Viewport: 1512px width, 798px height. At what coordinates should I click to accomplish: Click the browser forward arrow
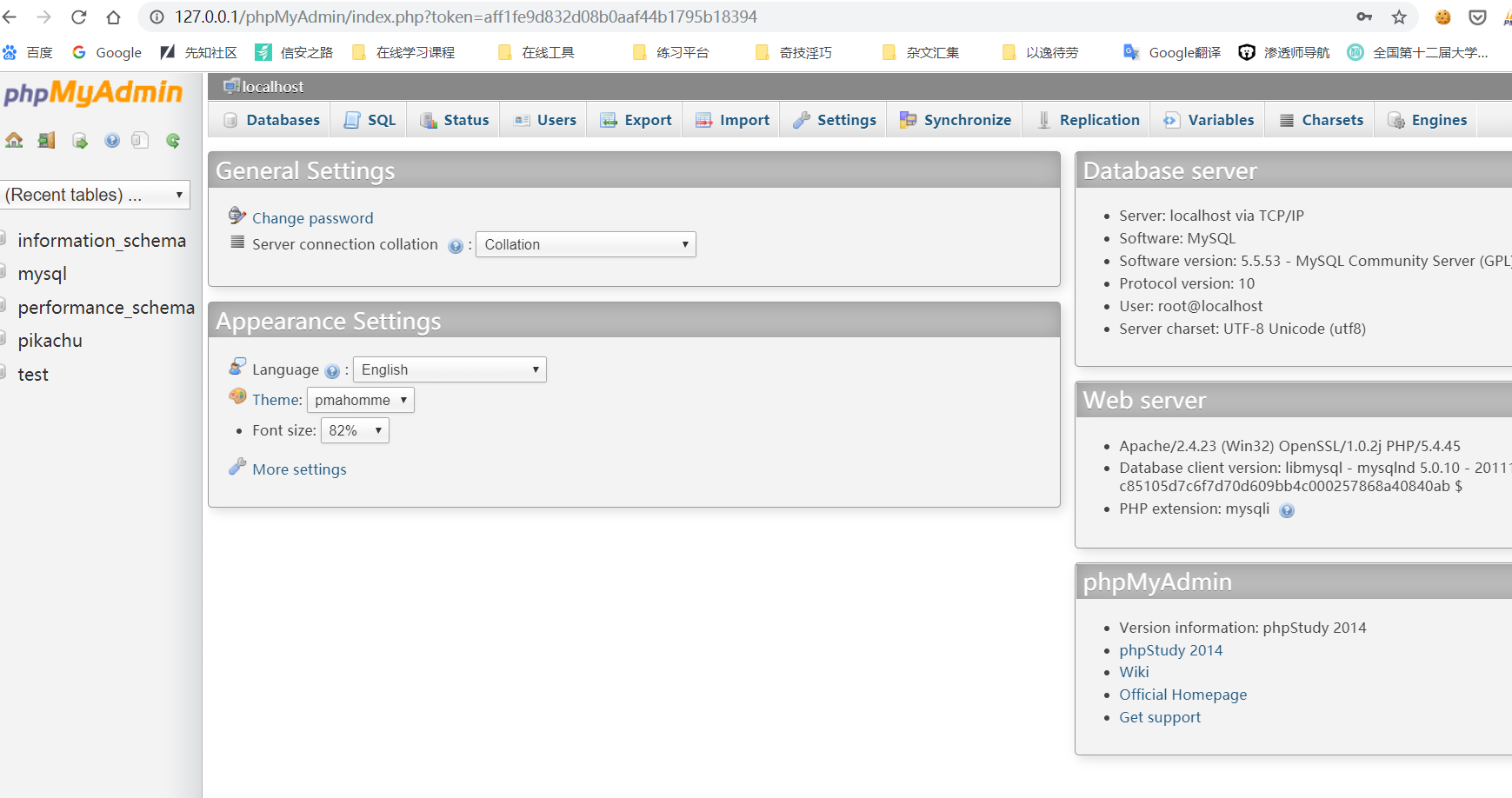point(44,17)
